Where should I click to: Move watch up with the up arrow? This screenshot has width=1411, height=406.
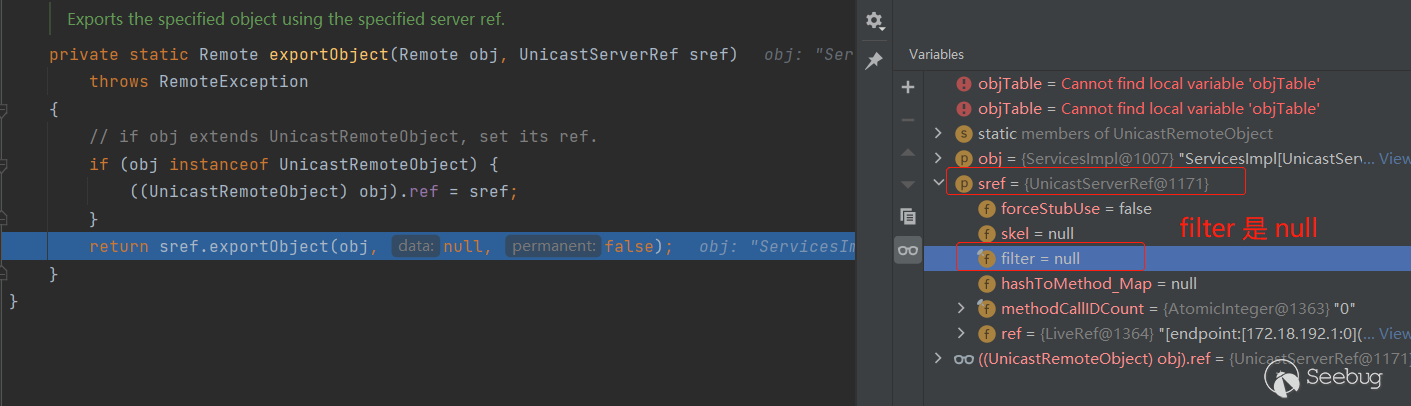(x=908, y=152)
